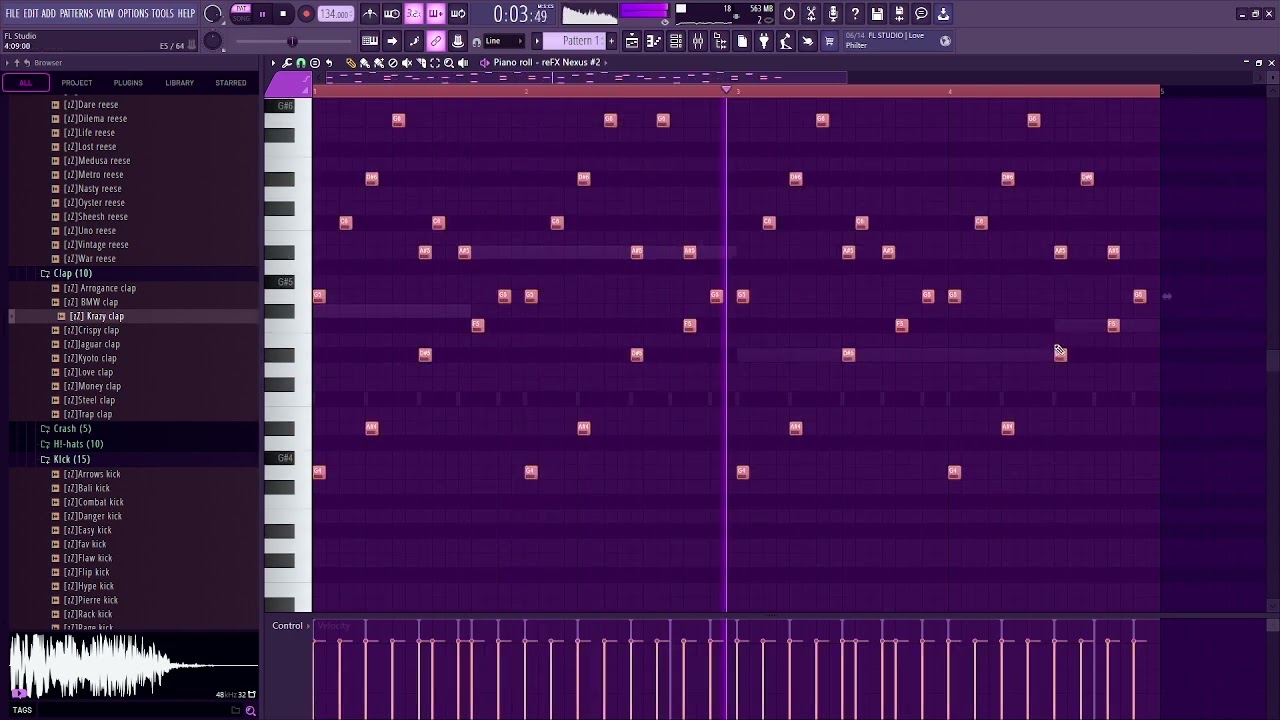
Task: Pause playback
Action: (x=262, y=14)
